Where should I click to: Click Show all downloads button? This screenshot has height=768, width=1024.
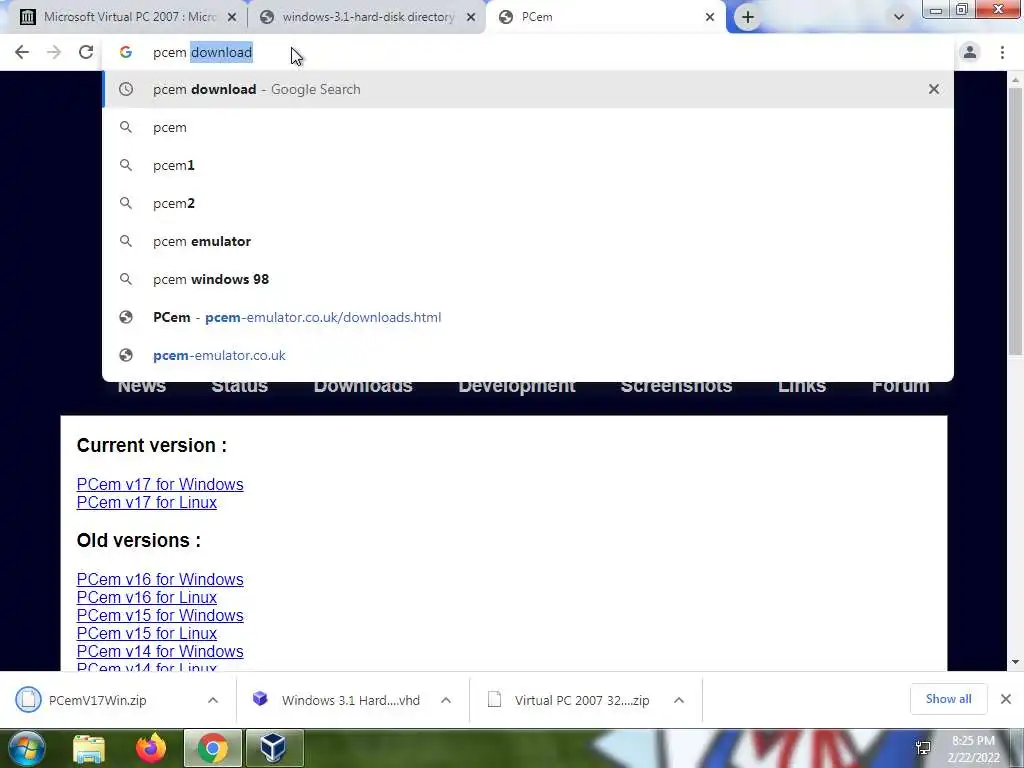click(948, 699)
